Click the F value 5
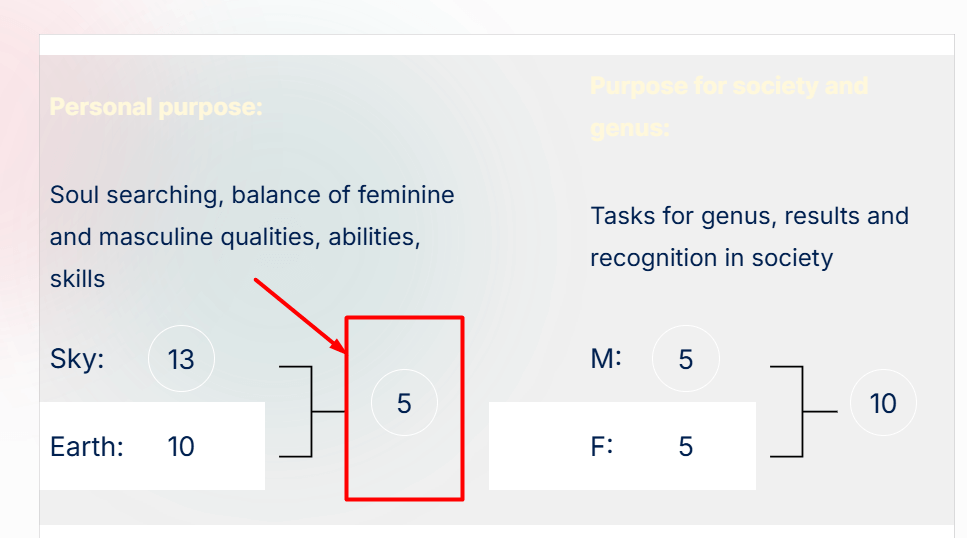967x538 pixels. click(686, 446)
